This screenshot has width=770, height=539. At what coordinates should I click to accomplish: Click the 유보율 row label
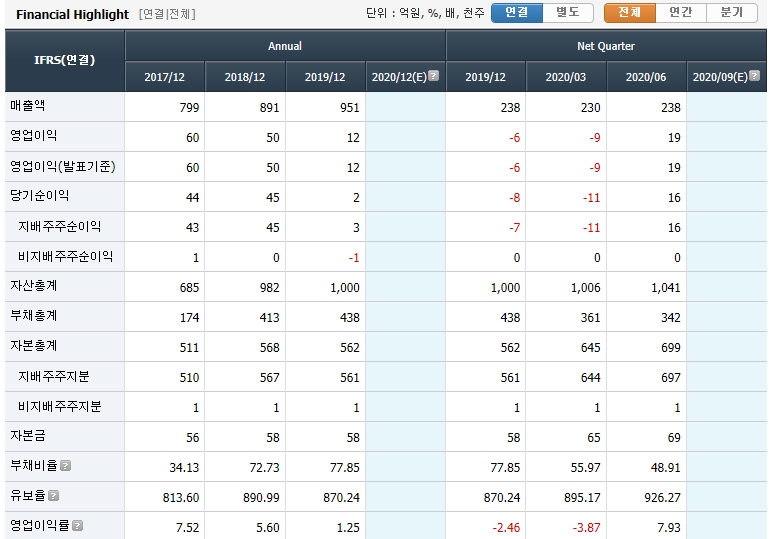[28, 495]
